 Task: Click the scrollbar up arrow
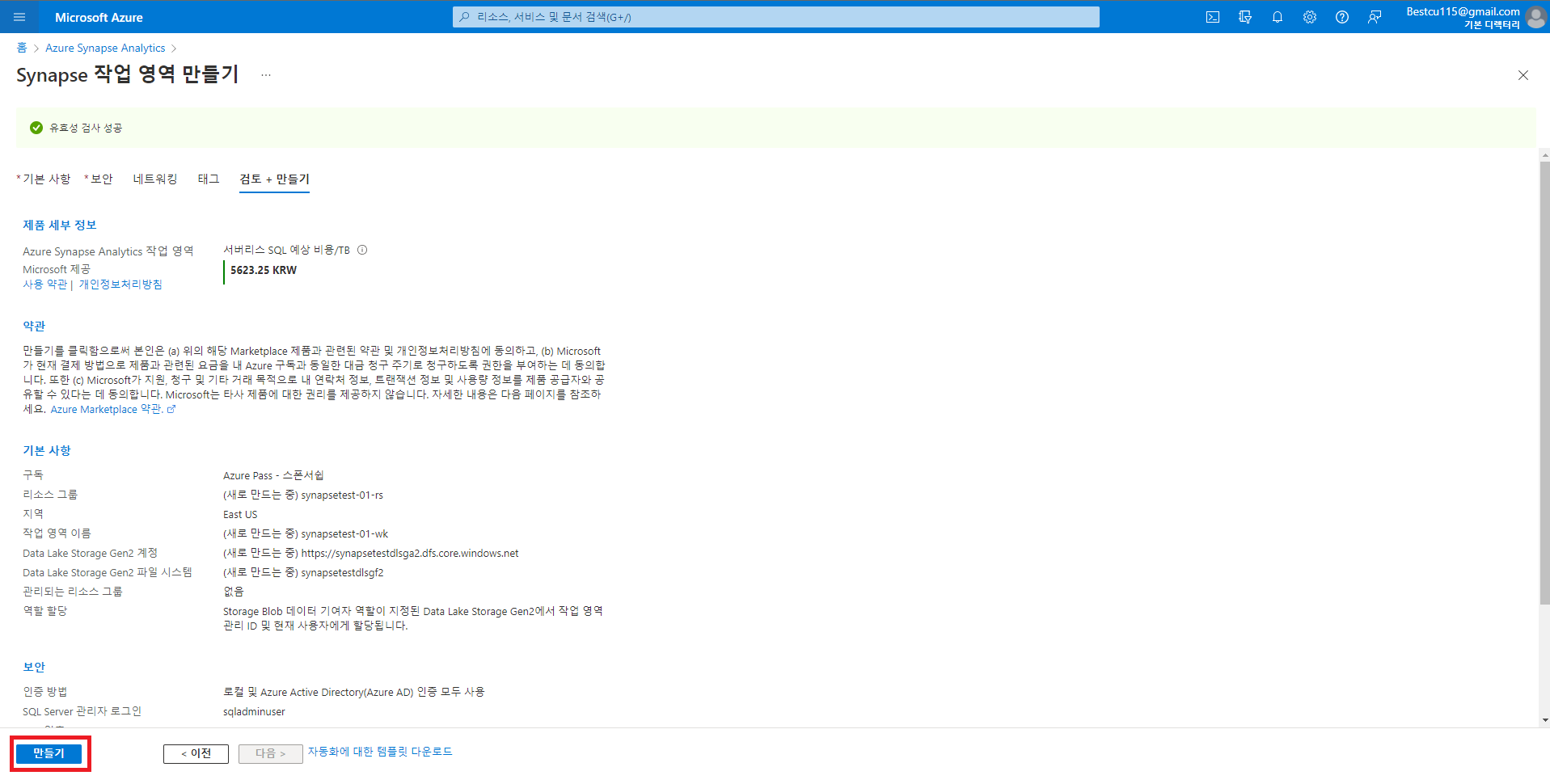click(x=1544, y=155)
